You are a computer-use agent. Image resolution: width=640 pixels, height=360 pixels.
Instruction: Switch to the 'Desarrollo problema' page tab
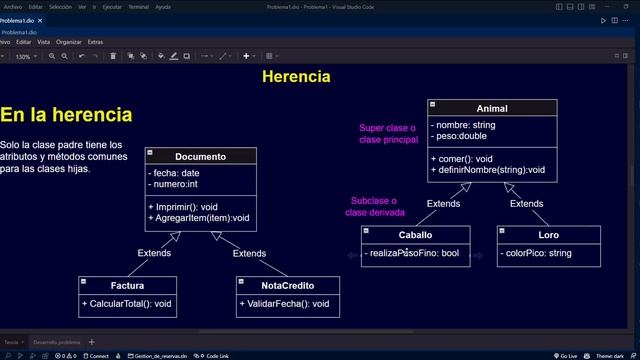57,342
